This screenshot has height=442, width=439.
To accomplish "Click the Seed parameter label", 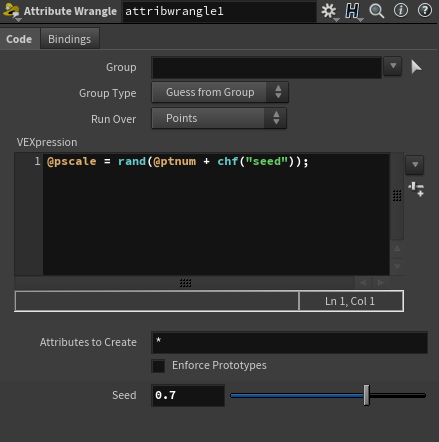I will 124,395.
